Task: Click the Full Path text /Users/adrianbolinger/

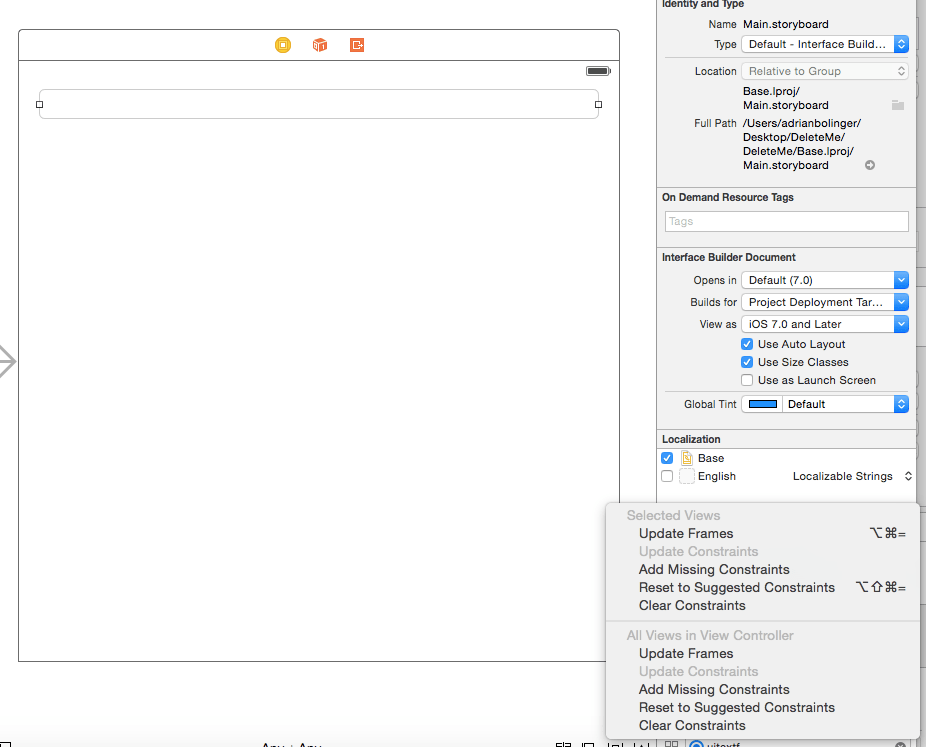Action: [x=802, y=123]
